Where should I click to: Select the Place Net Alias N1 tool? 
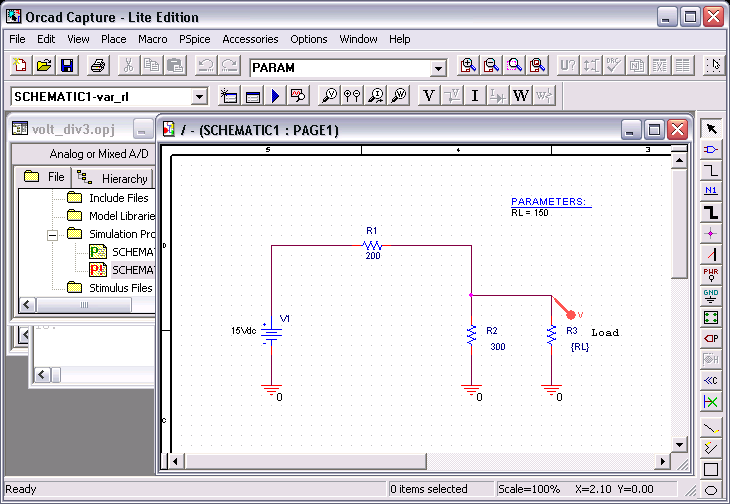[711, 191]
